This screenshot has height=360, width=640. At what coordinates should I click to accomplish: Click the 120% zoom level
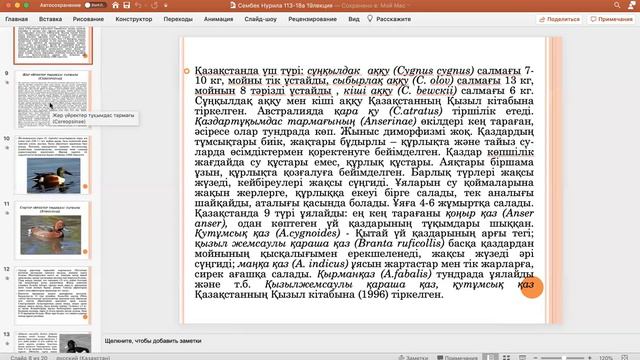coord(606,358)
